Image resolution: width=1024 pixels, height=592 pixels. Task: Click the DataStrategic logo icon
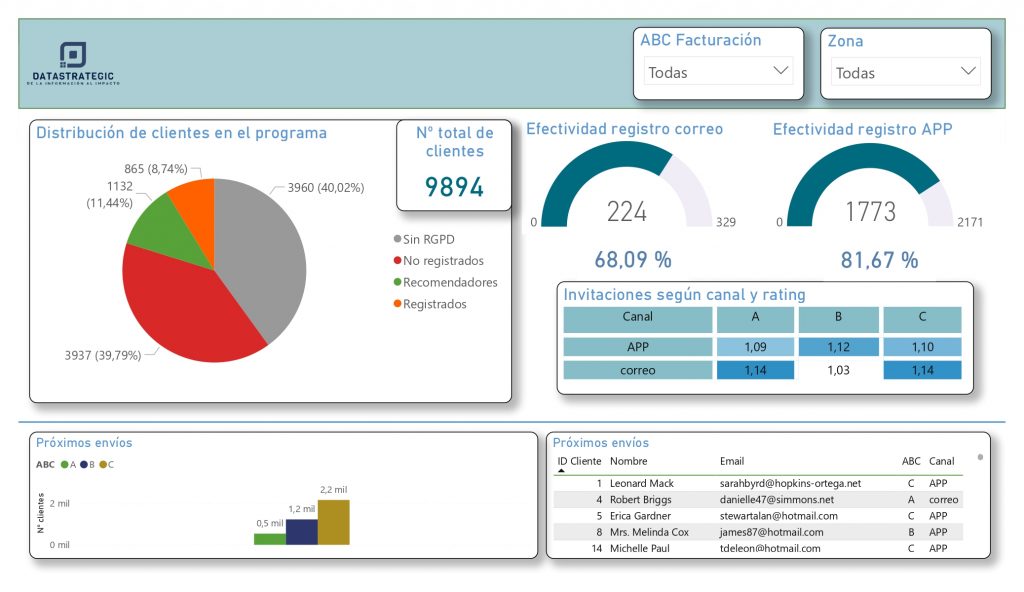[72, 55]
